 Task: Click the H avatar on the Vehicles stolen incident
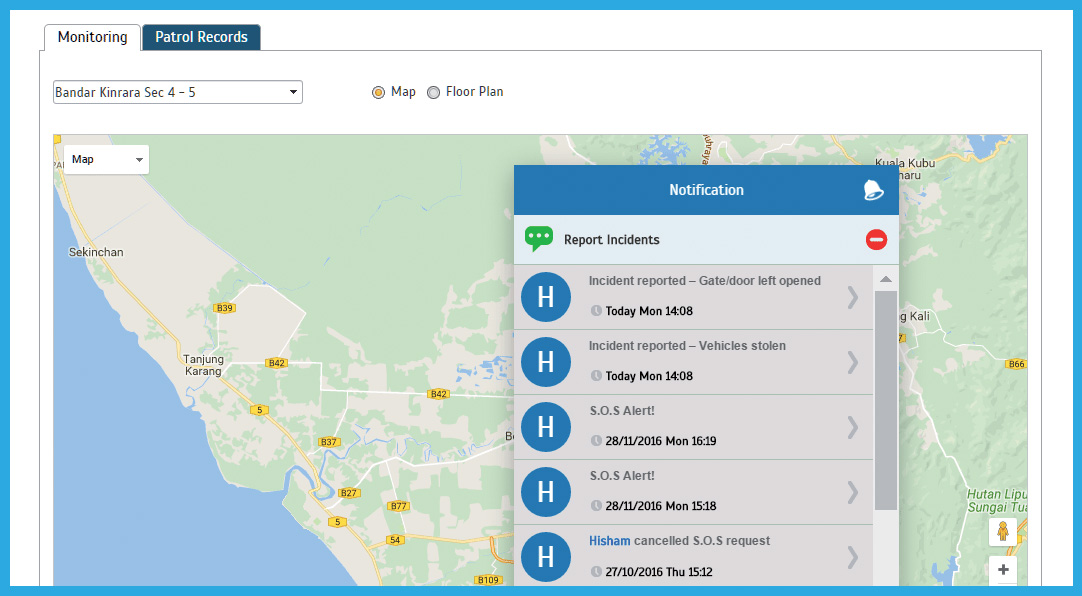click(545, 362)
